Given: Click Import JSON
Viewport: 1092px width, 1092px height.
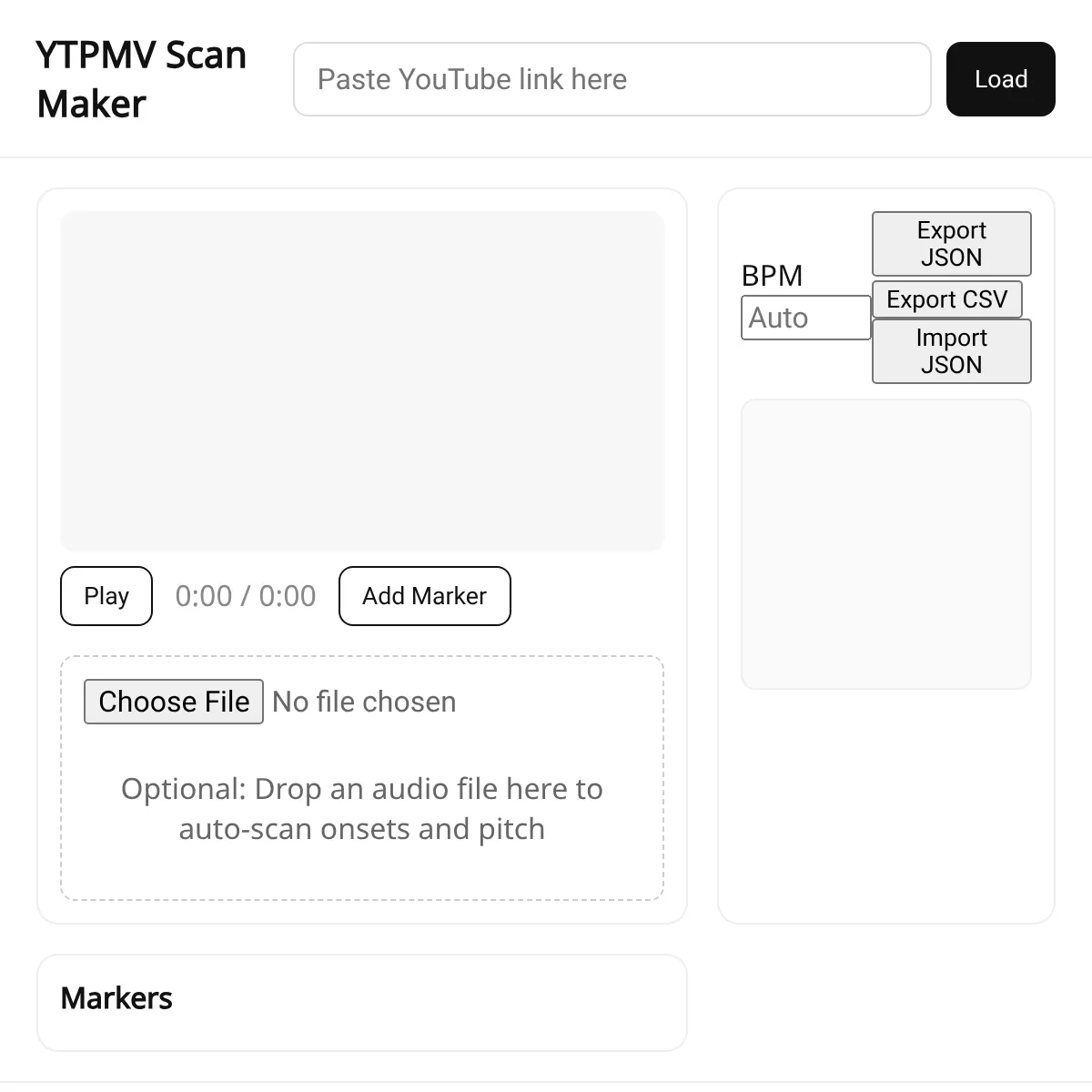Looking at the screenshot, I should pyautogui.click(x=951, y=351).
